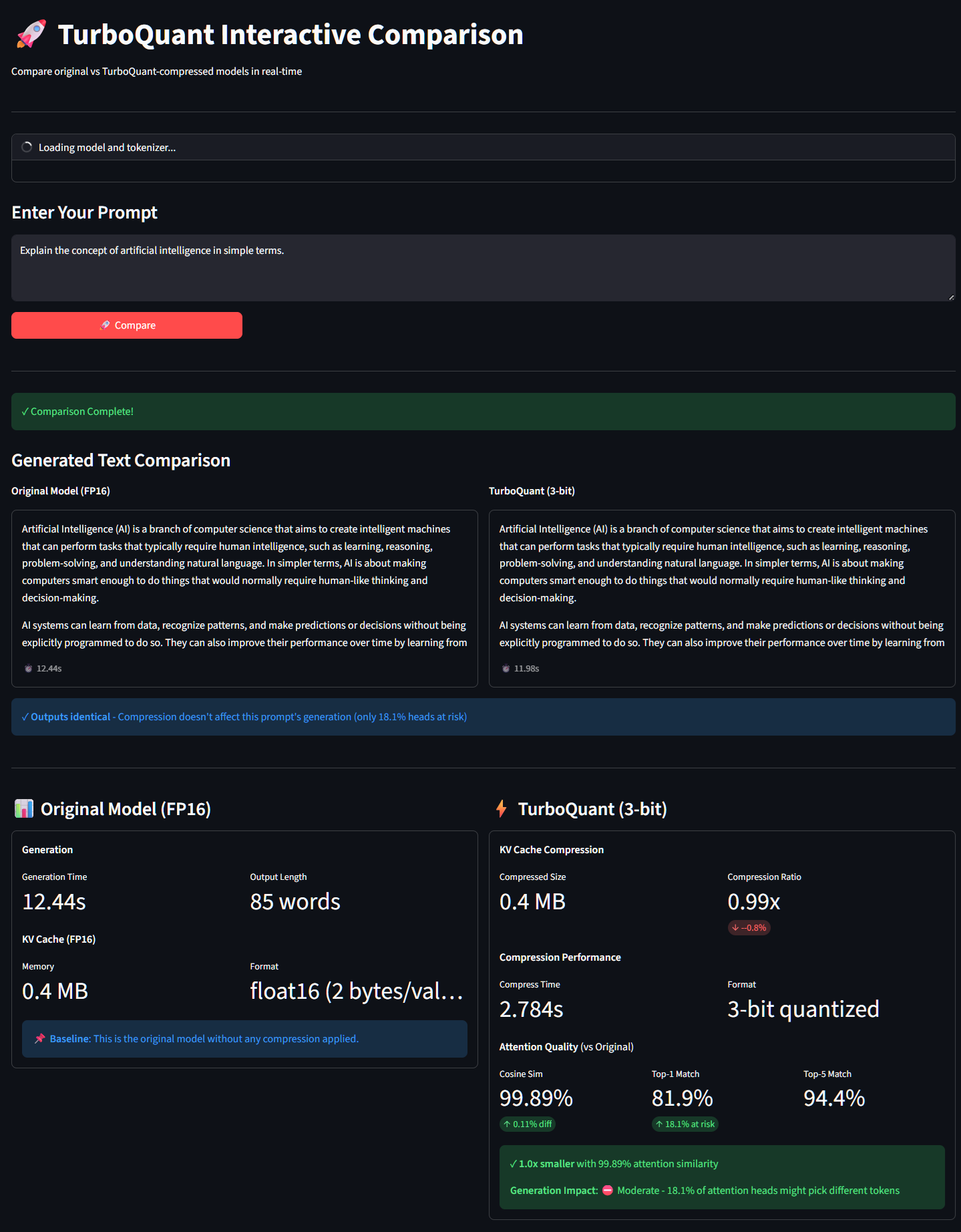Screen dimensions: 961x1232
Task: Expand the Loading model and tokenizer status
Action: point(482,148)
